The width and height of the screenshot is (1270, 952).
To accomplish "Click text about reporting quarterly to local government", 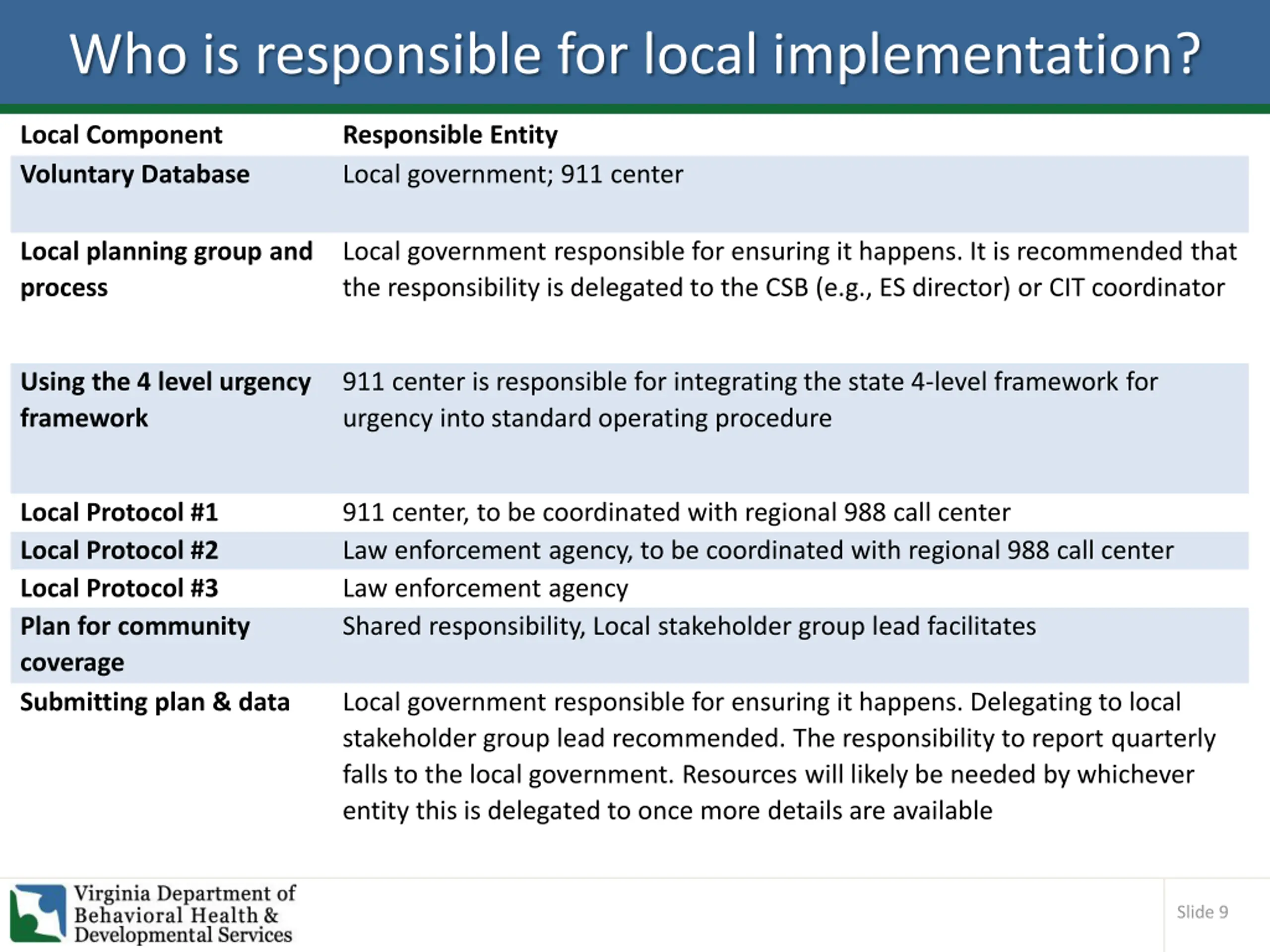I will click(778, 756).
